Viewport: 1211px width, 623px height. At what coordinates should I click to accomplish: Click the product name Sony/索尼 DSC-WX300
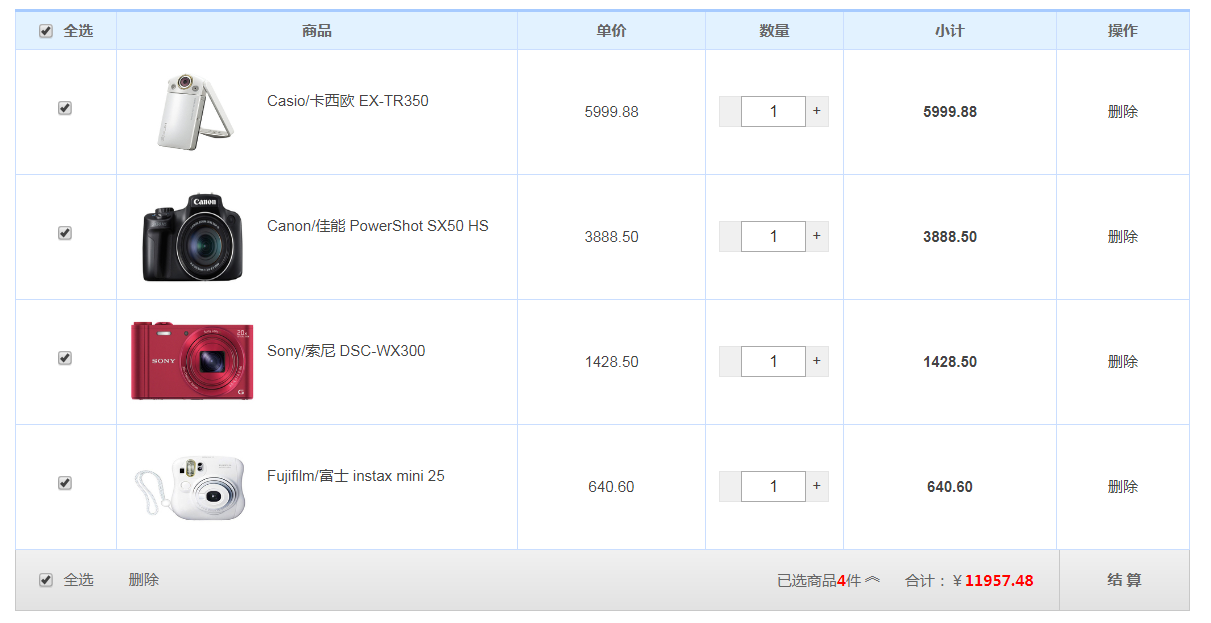pyautogui.click(x=346, y=351)
